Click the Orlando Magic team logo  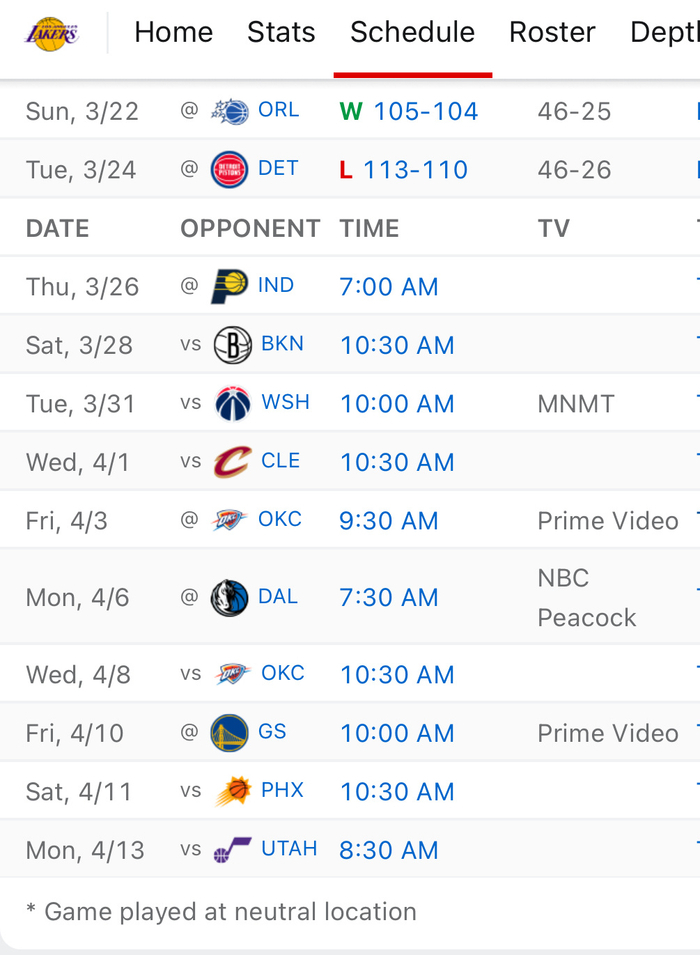pyautogui.click(x=230, y=111)
